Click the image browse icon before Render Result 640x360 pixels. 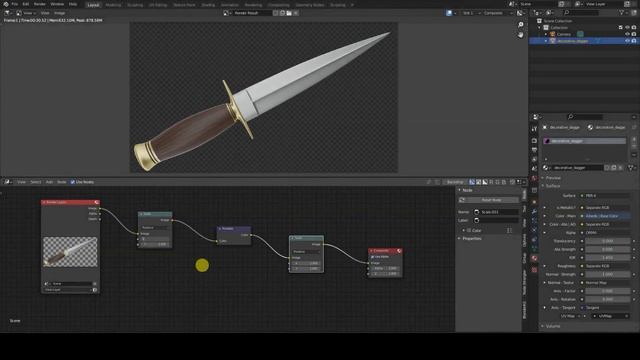(227, 13)
